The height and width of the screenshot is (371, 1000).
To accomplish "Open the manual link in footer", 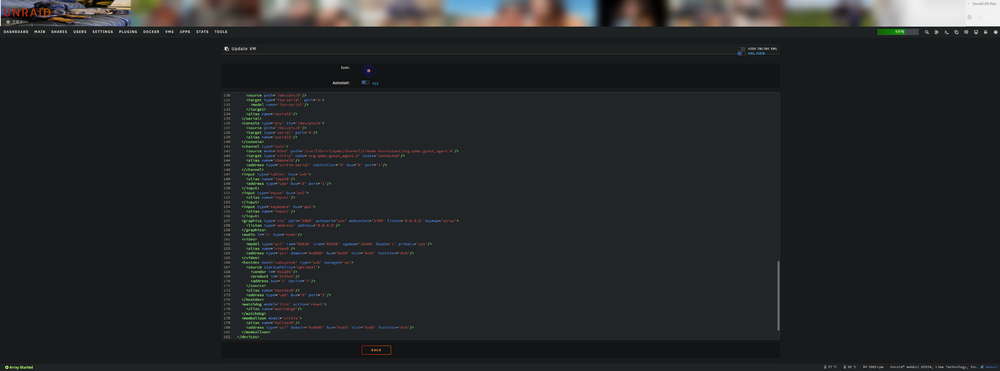I will point(991,367).
